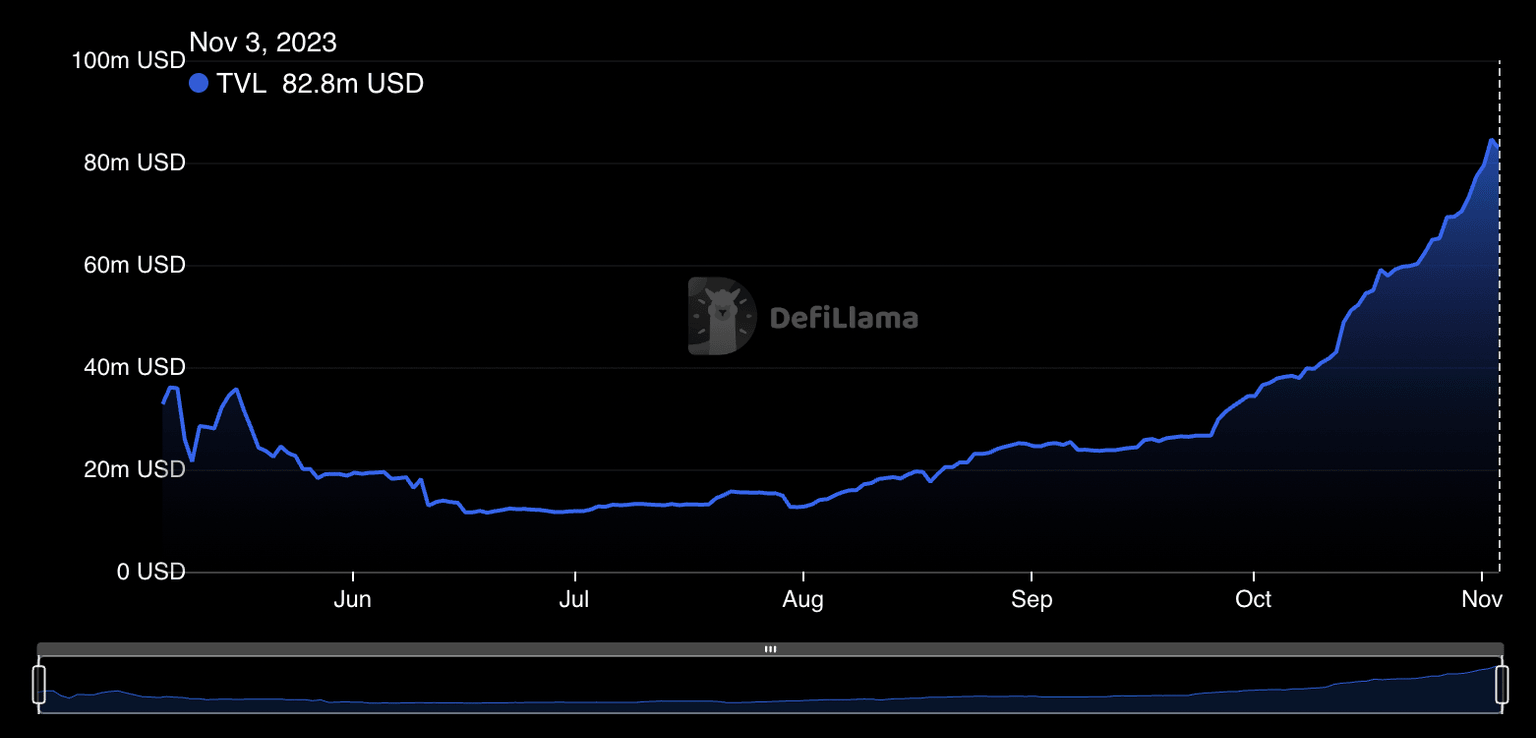This screenshot has width=1536, height=738.
Task: Select the "Jun" axis label
Action: click(352, 599)
